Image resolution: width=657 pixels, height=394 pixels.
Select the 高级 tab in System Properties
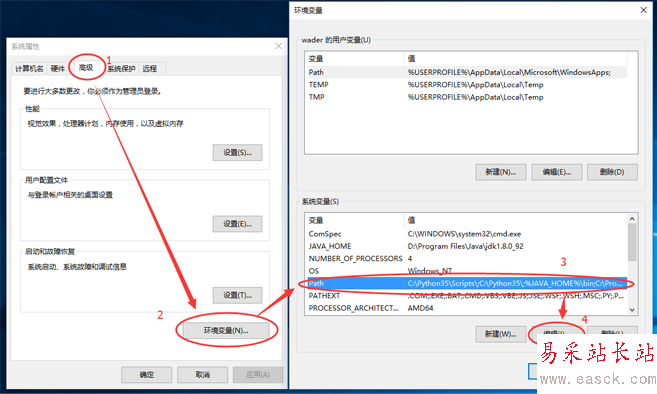tap(86, 67)
